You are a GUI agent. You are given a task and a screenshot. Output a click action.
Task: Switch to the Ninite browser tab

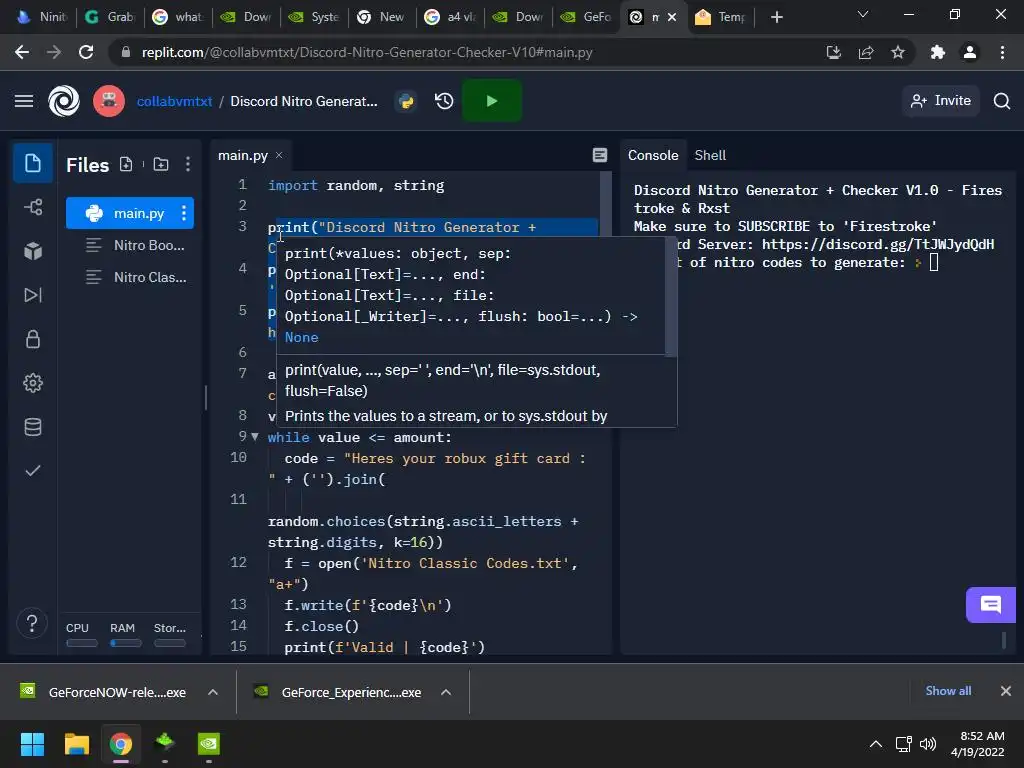tap(42, 17)
